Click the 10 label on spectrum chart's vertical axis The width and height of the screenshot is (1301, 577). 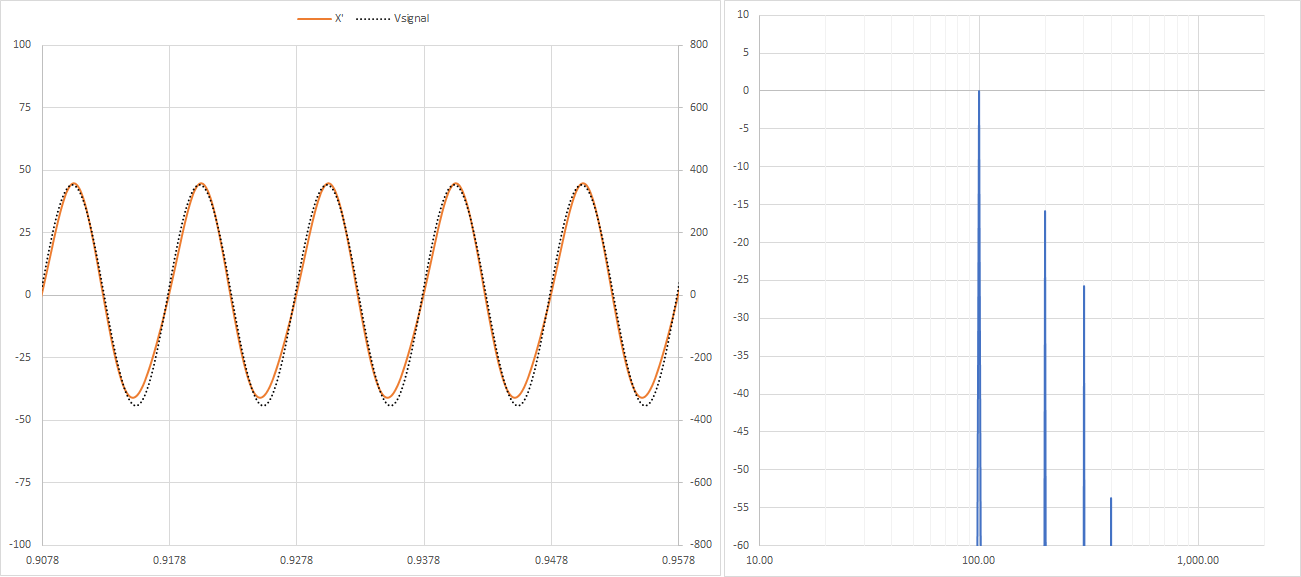(x=745, y=14)
